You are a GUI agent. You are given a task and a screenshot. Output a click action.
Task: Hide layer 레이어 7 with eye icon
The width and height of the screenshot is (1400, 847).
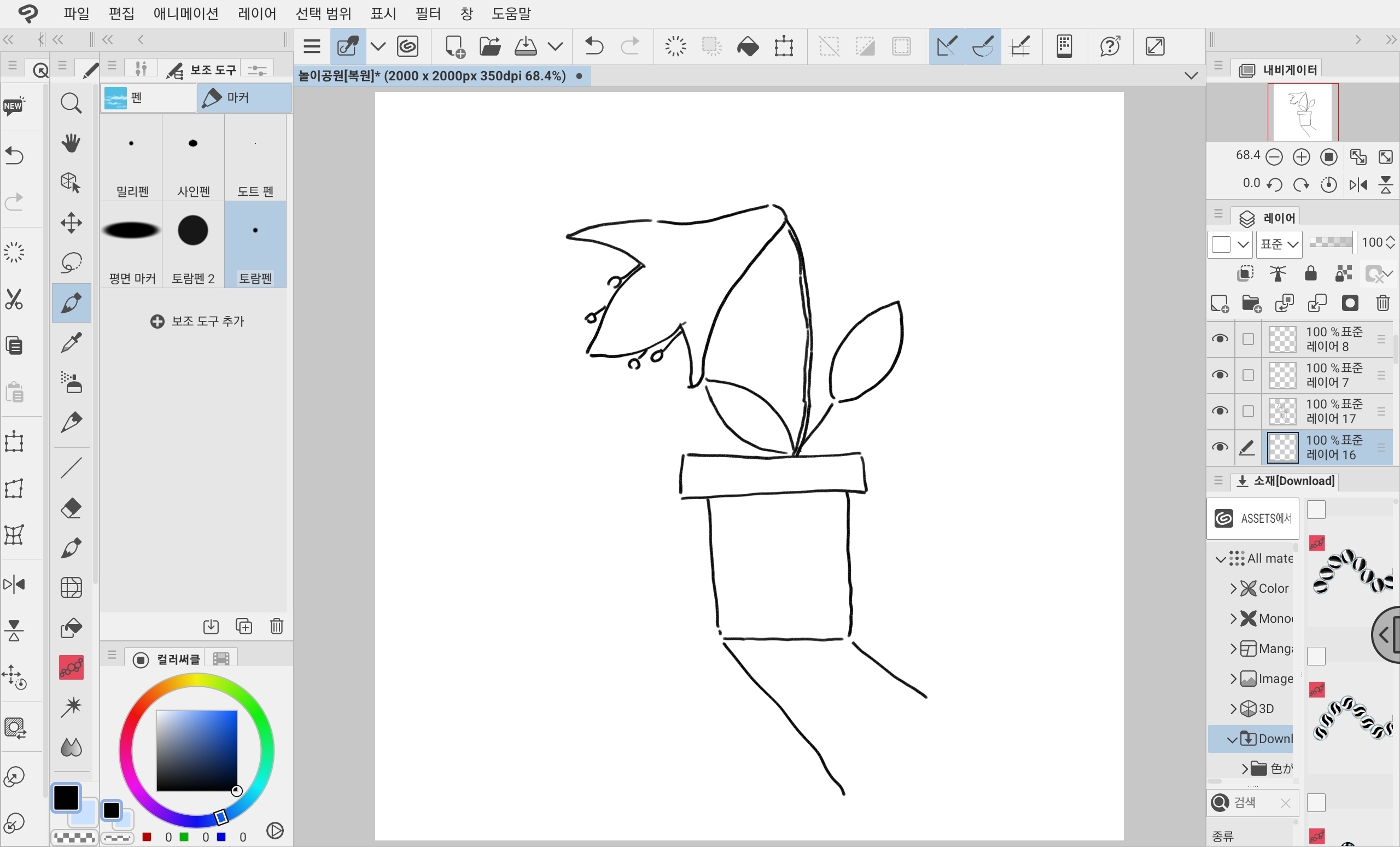pos(1220,375)
